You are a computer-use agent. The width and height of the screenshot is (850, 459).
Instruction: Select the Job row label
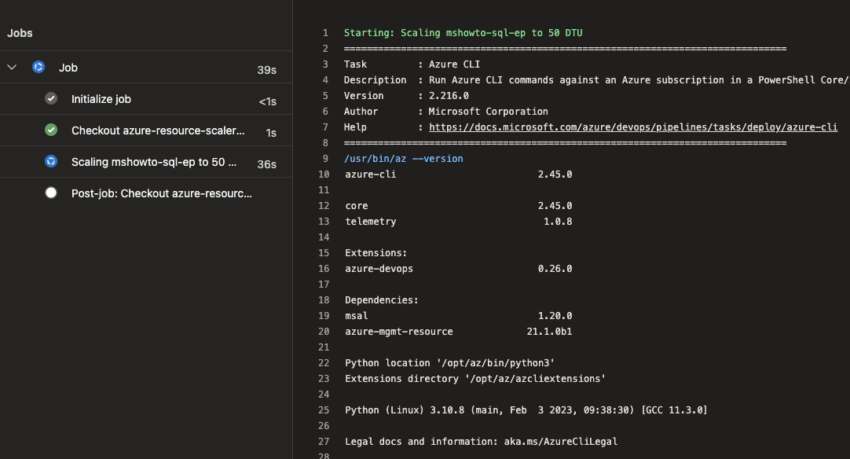tap(68, 68)
